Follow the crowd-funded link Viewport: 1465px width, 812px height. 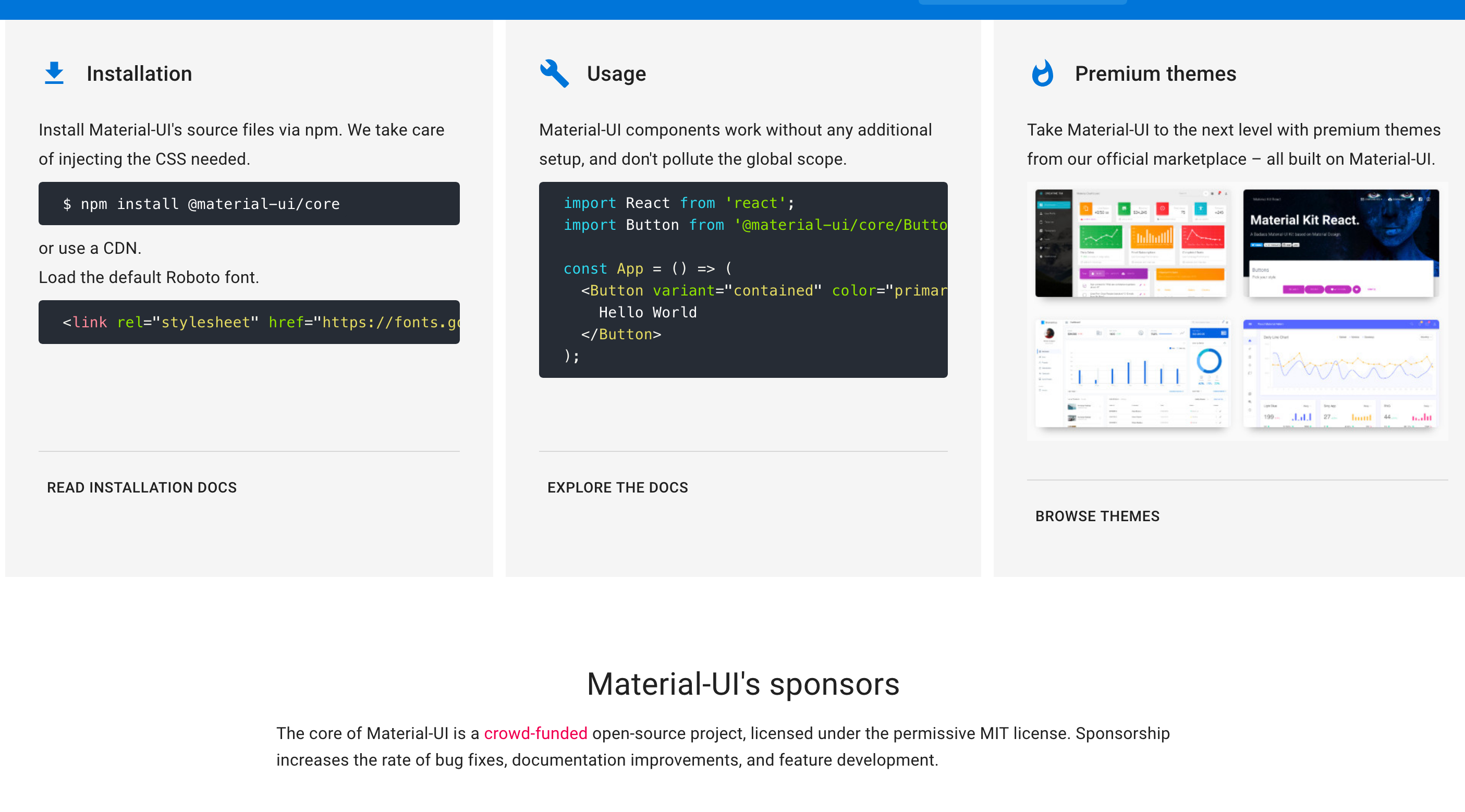point(535,733)
